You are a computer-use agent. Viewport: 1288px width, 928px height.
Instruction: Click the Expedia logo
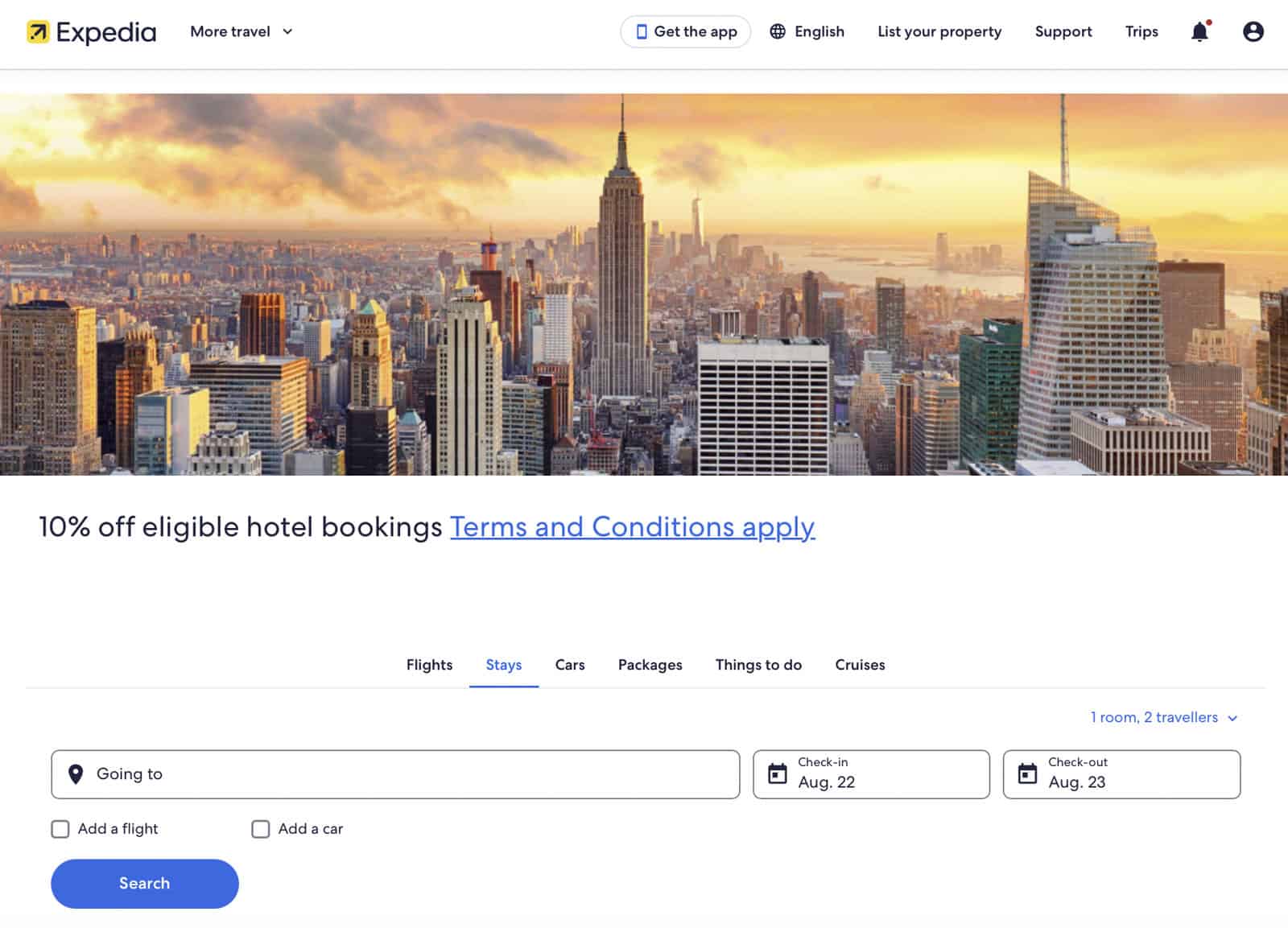pyautogui.click(x=91, y=31)
